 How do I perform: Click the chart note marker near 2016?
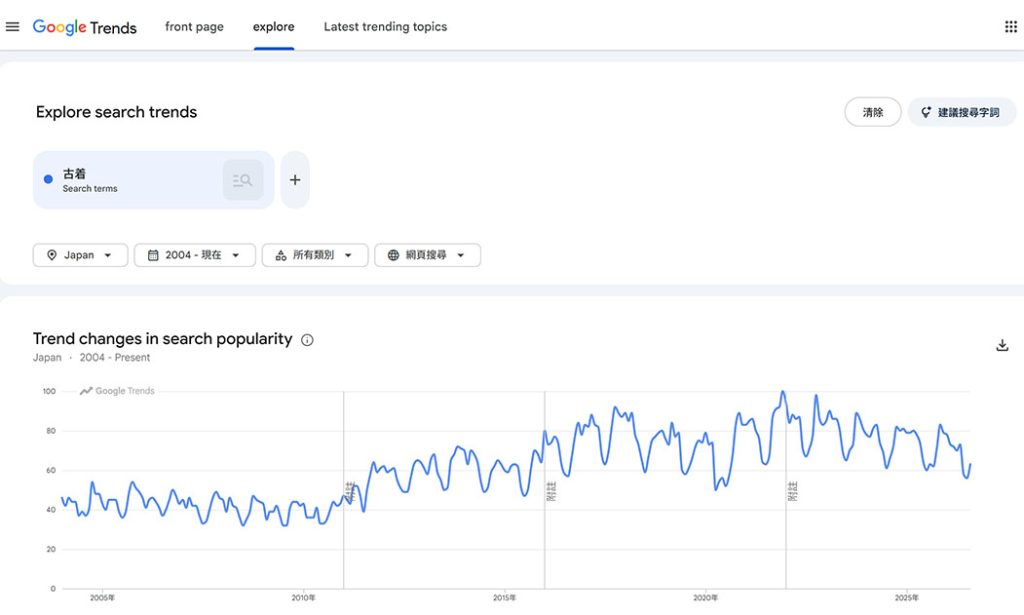(x=551, y=491)
